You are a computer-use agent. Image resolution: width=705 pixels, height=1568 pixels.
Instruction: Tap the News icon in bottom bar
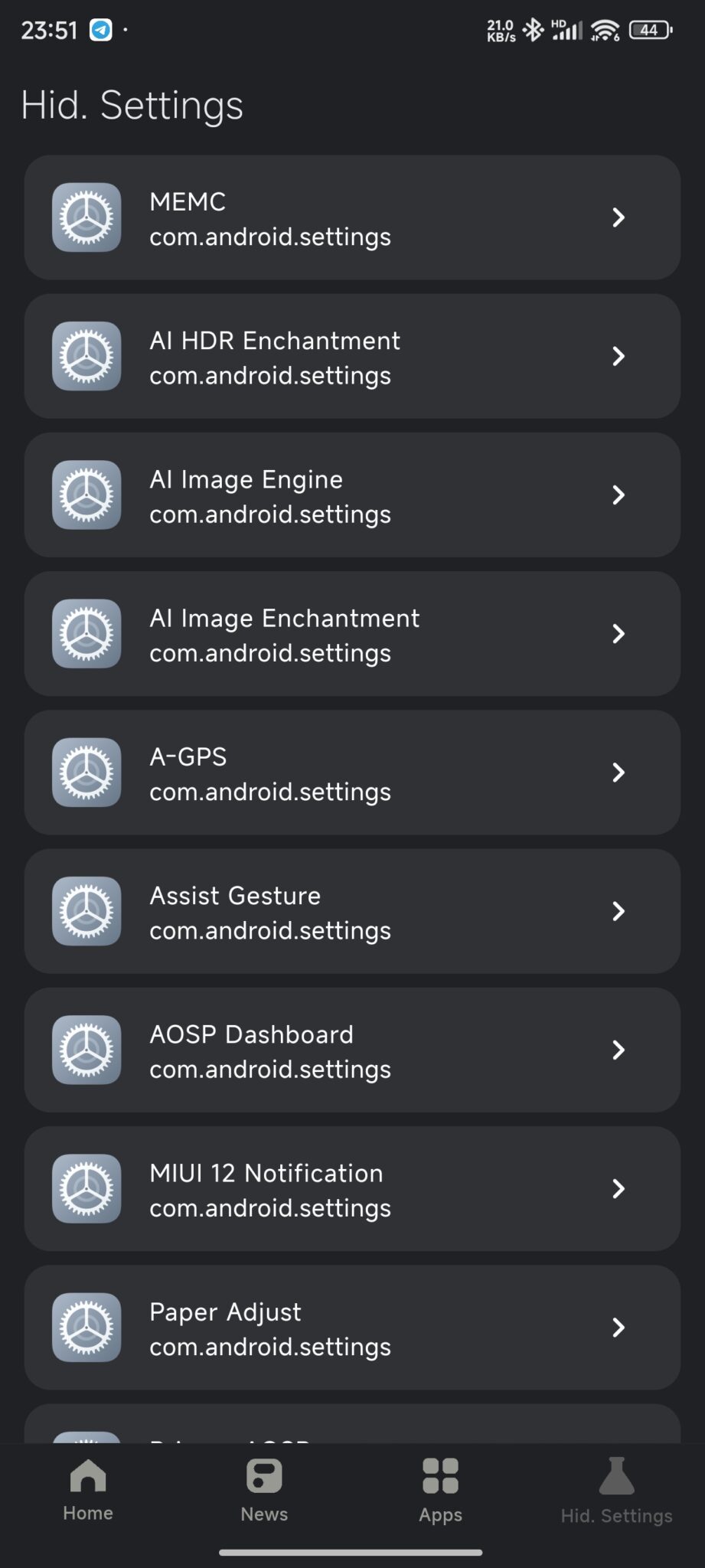264,1475
